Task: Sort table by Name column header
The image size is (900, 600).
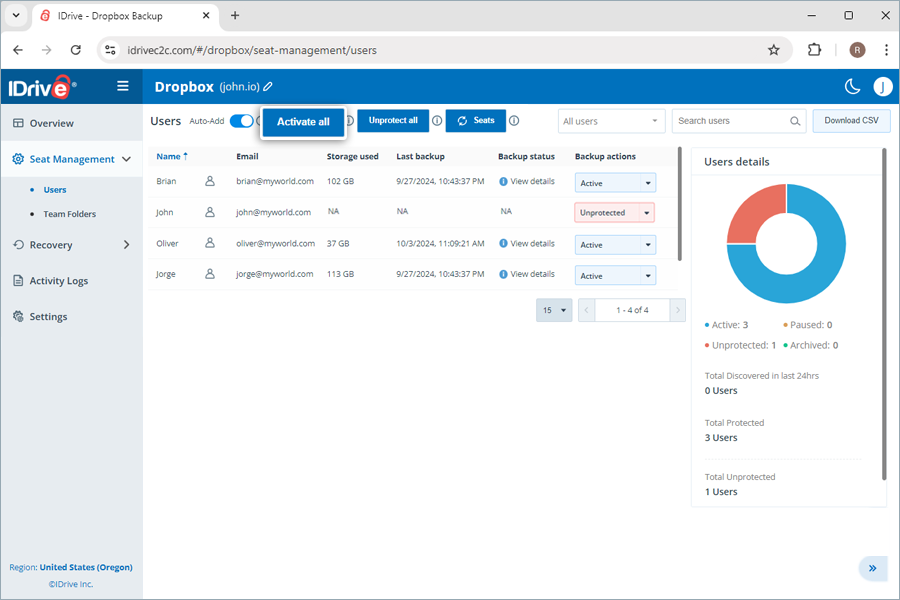Action: point(172,156)
